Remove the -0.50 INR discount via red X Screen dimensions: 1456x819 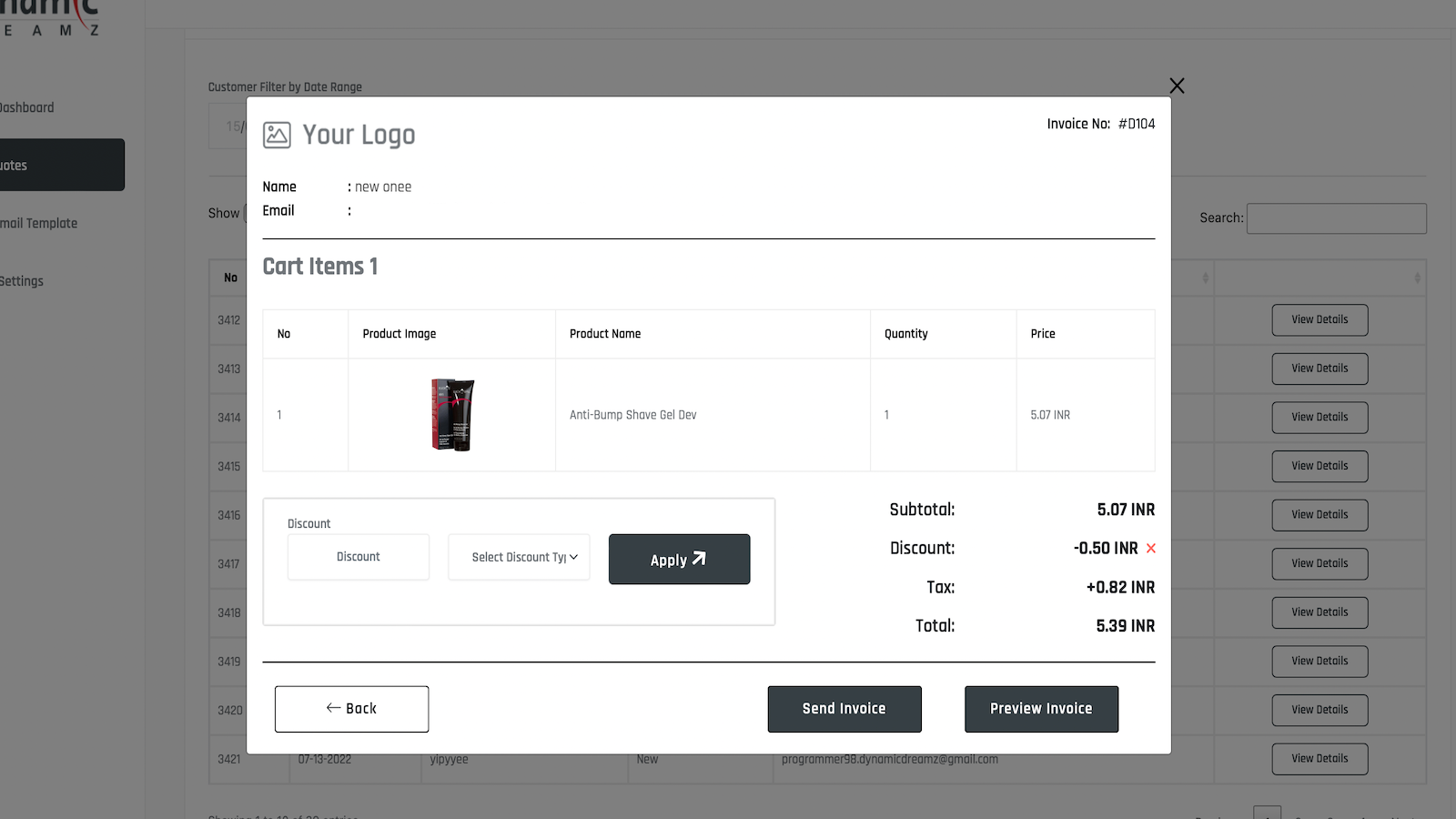[x=1151, y=548]
